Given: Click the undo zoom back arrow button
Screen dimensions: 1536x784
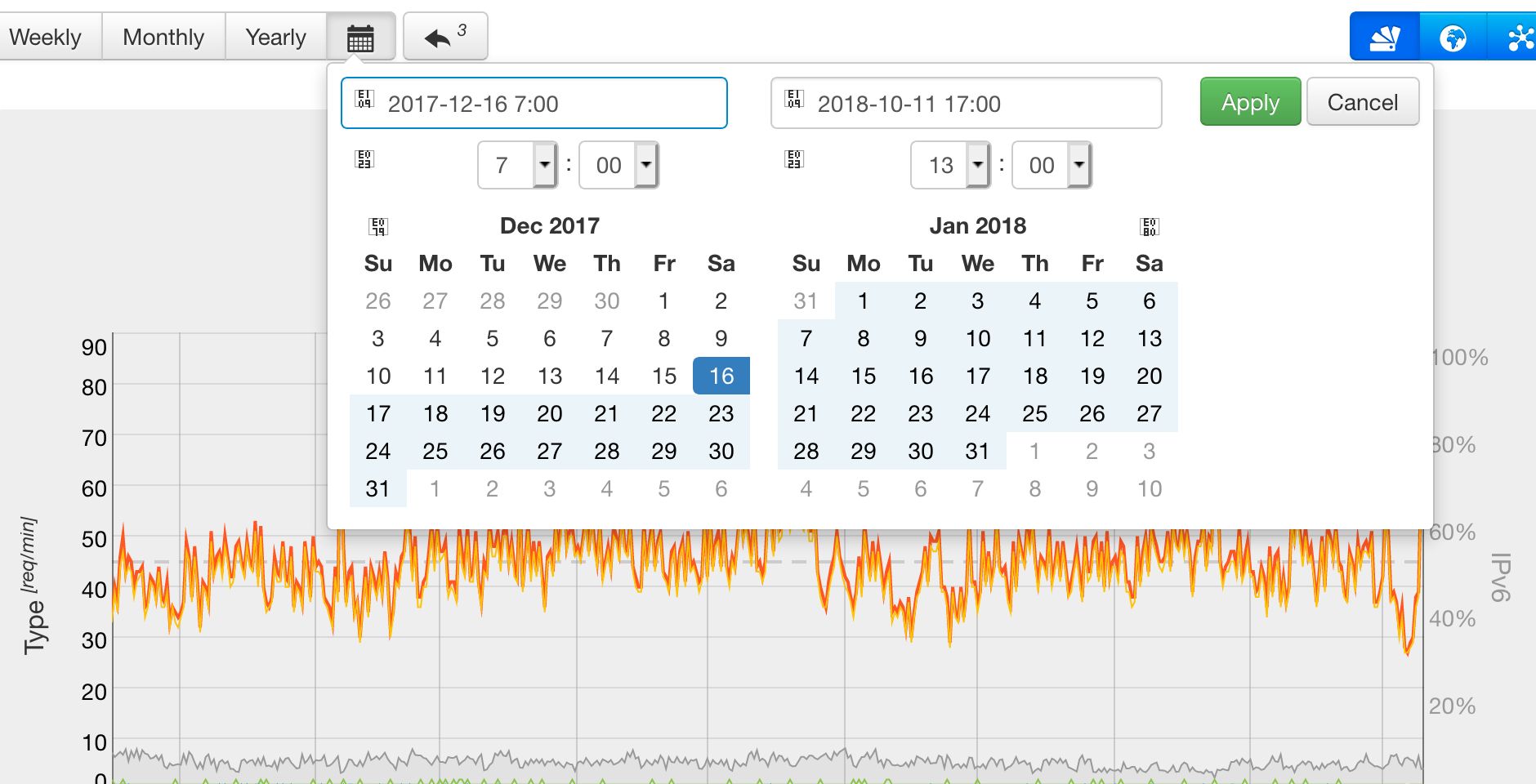Looking at the screenshot, I should point(445,37).
